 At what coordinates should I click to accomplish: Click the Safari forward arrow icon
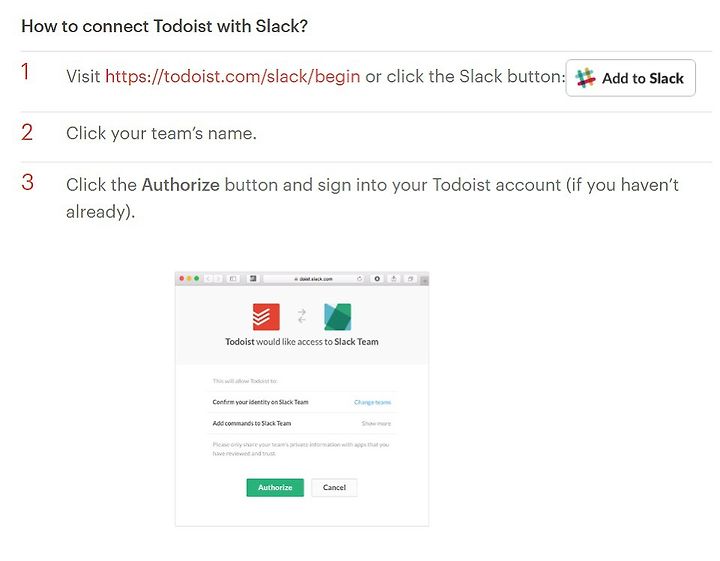(x=218, y=279)
